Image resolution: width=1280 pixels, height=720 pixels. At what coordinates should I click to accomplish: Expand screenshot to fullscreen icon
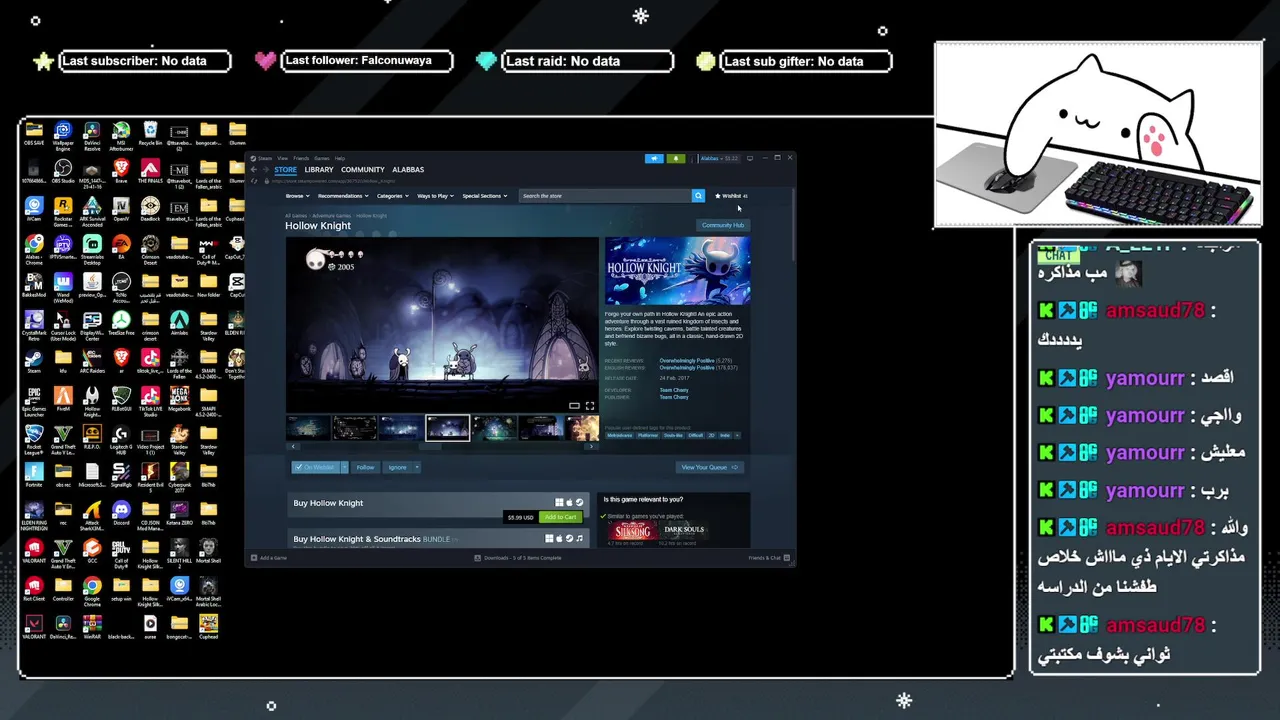(x=590, y=406)
